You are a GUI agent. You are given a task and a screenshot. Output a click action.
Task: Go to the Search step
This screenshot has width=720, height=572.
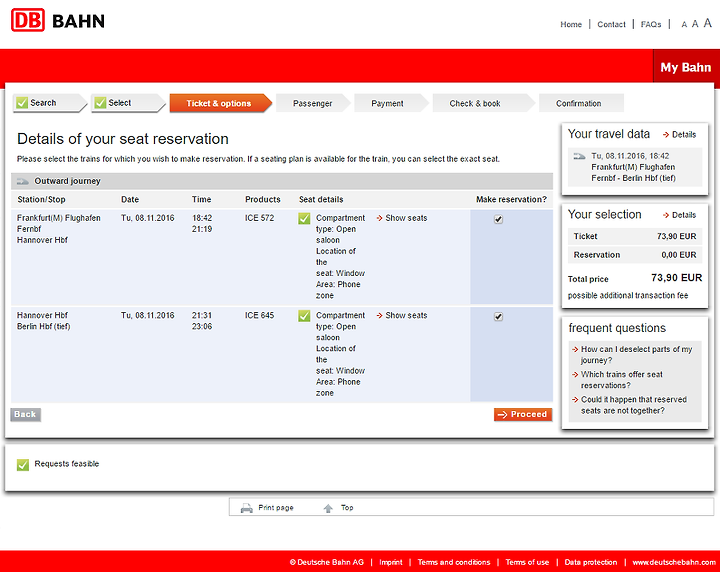point(50,103)
